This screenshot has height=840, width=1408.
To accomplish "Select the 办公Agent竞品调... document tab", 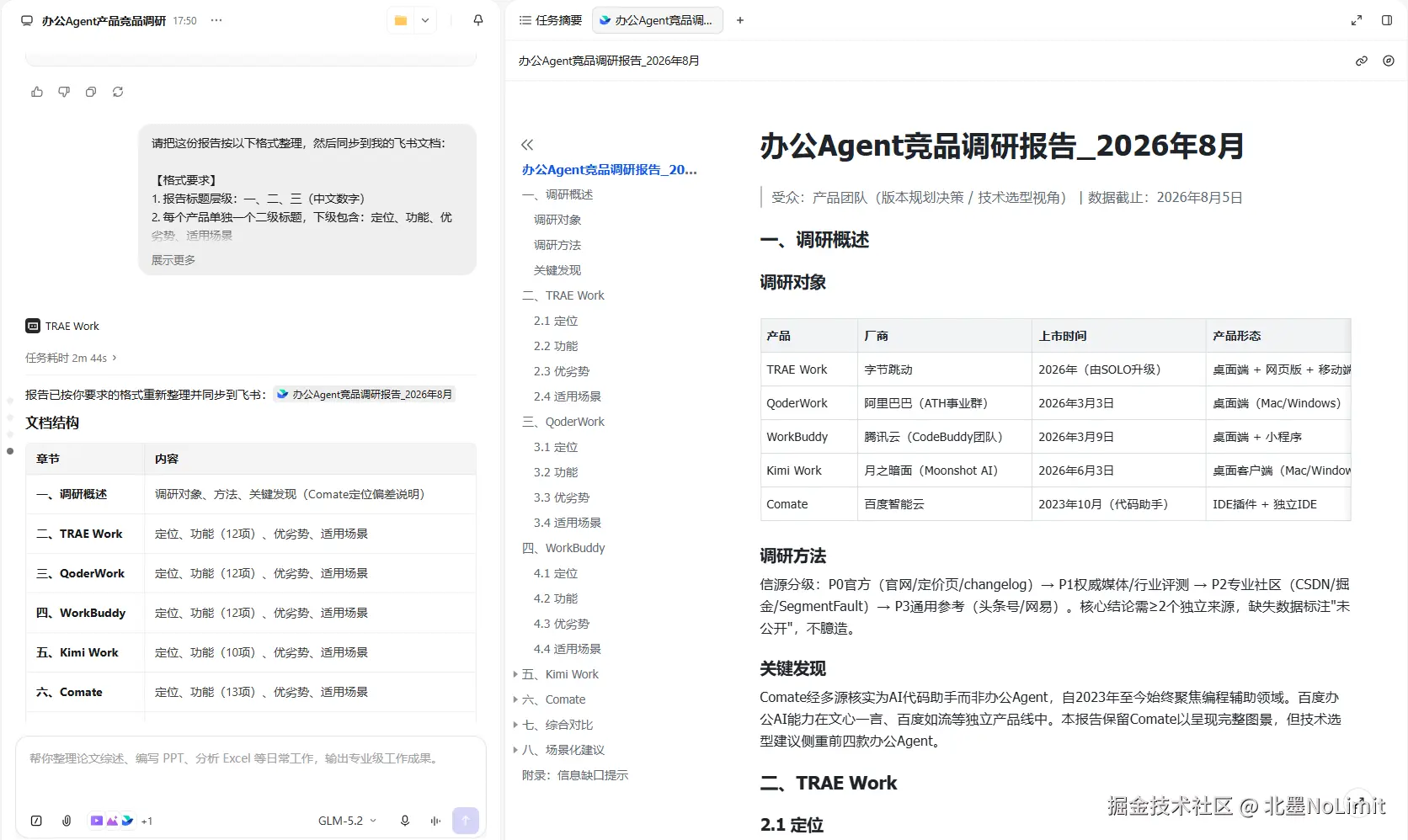I will 657,20.
